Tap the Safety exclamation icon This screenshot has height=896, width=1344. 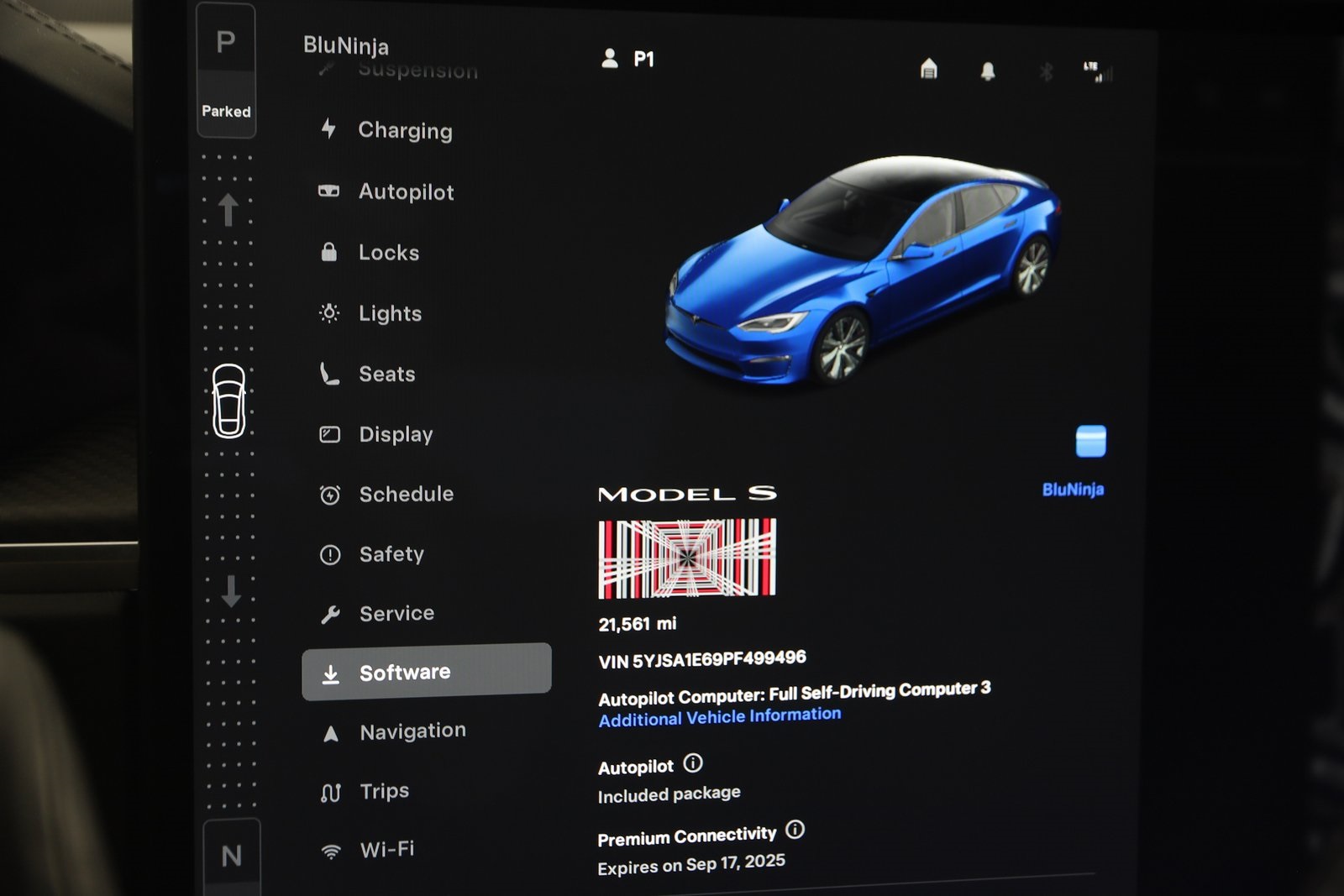click(x=330, y=555)
